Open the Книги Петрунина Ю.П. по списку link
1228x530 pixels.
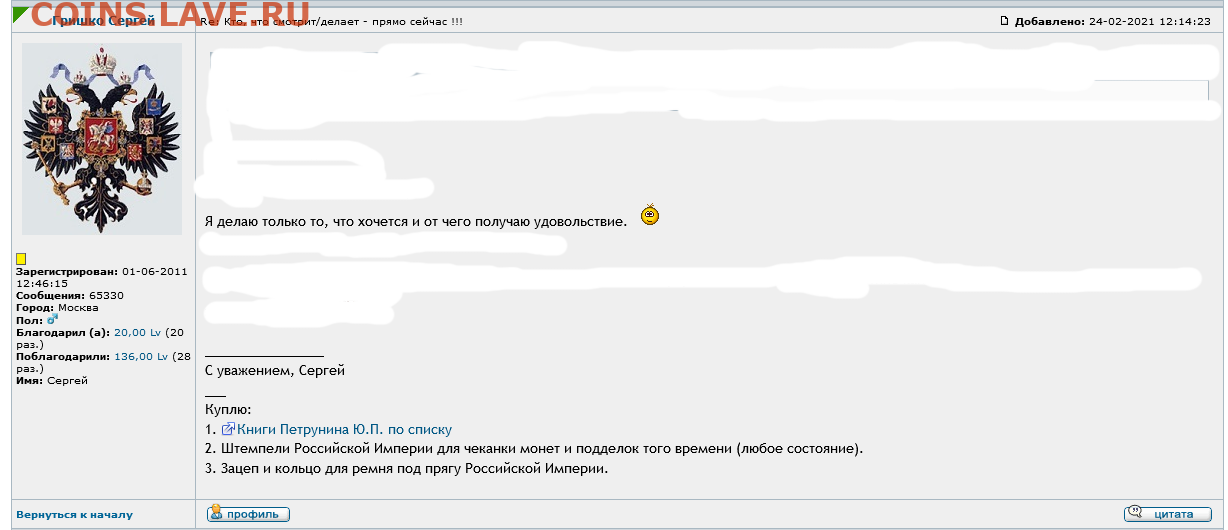click(x=345, y=429)
